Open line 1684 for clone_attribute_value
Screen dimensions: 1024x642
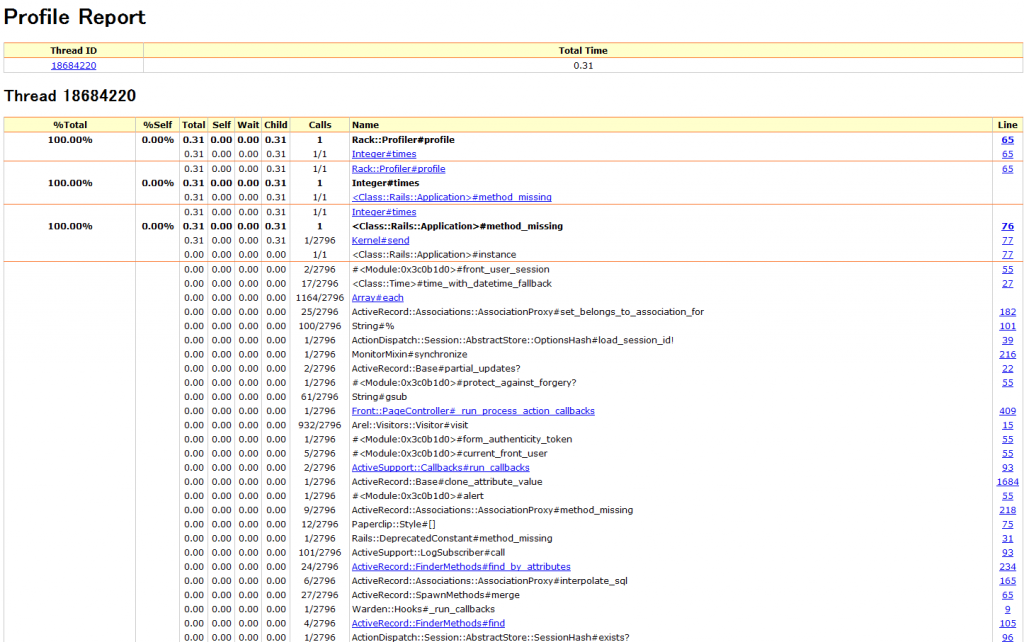click(1007, 482)
